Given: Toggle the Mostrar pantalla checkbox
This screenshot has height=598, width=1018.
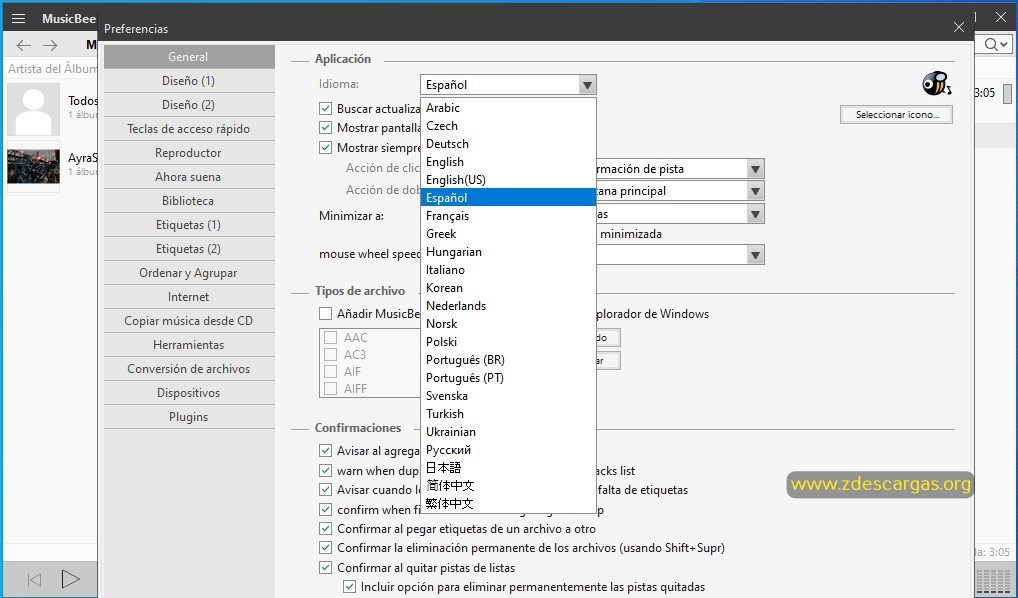Looking at the screenshot, I should tap(325, 128).
